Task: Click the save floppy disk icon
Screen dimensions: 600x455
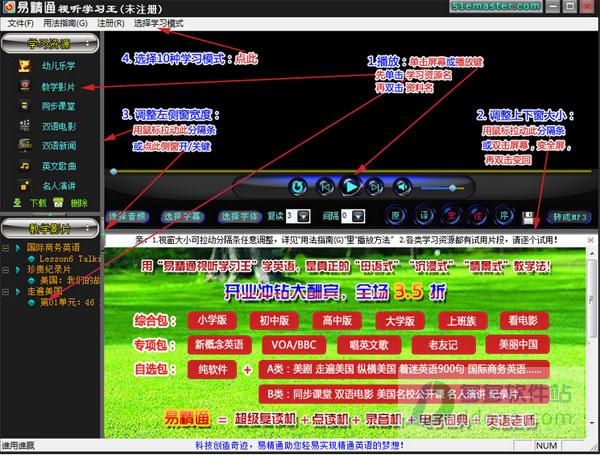Action: (x=528, y=217)
